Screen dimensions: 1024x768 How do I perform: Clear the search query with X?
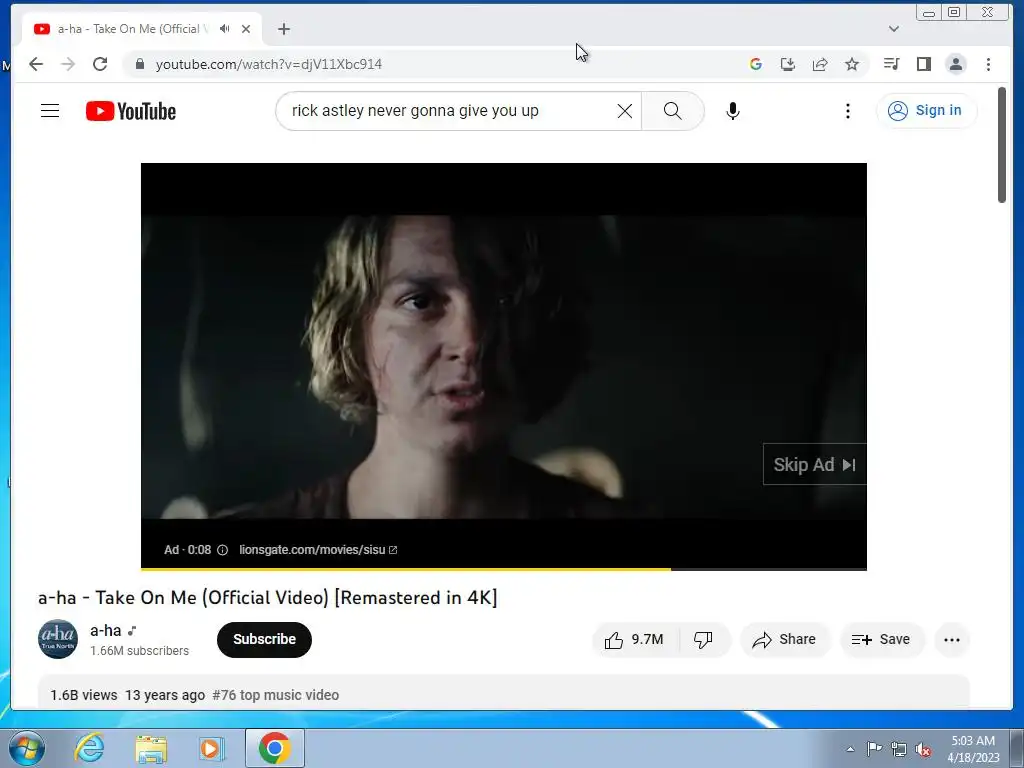pyautogui.click(x=625, y=111)
